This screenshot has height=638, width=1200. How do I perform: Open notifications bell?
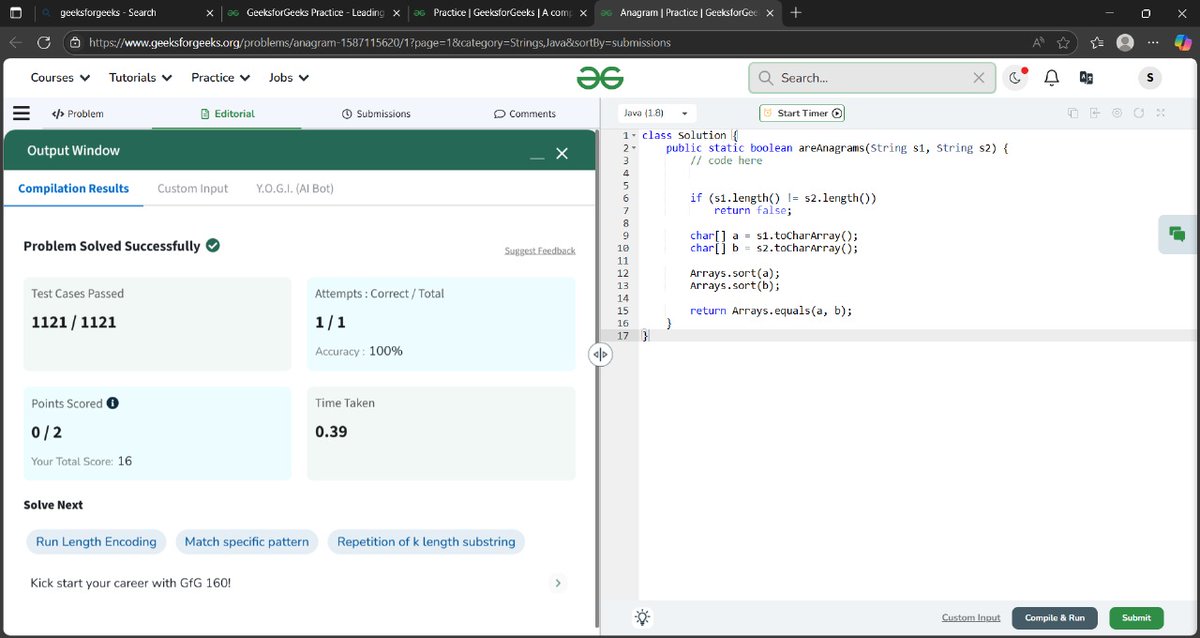coord(1052,78)
